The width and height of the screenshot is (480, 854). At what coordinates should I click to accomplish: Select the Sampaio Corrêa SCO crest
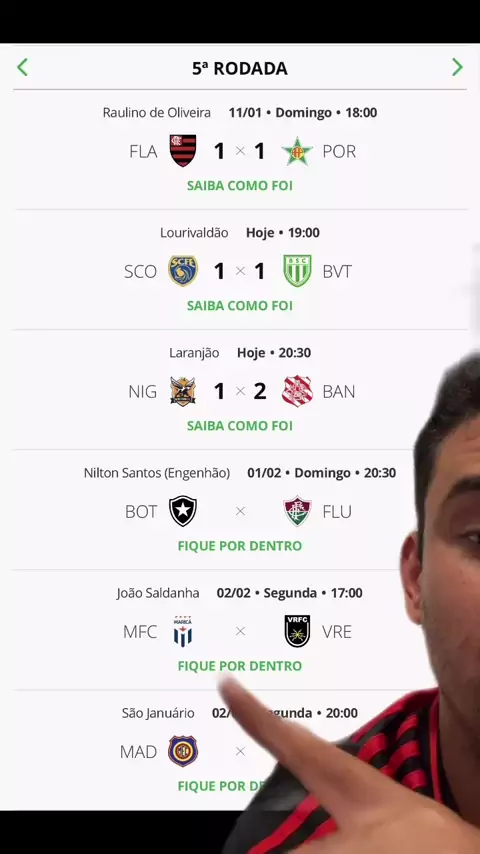tap(183, 271)
